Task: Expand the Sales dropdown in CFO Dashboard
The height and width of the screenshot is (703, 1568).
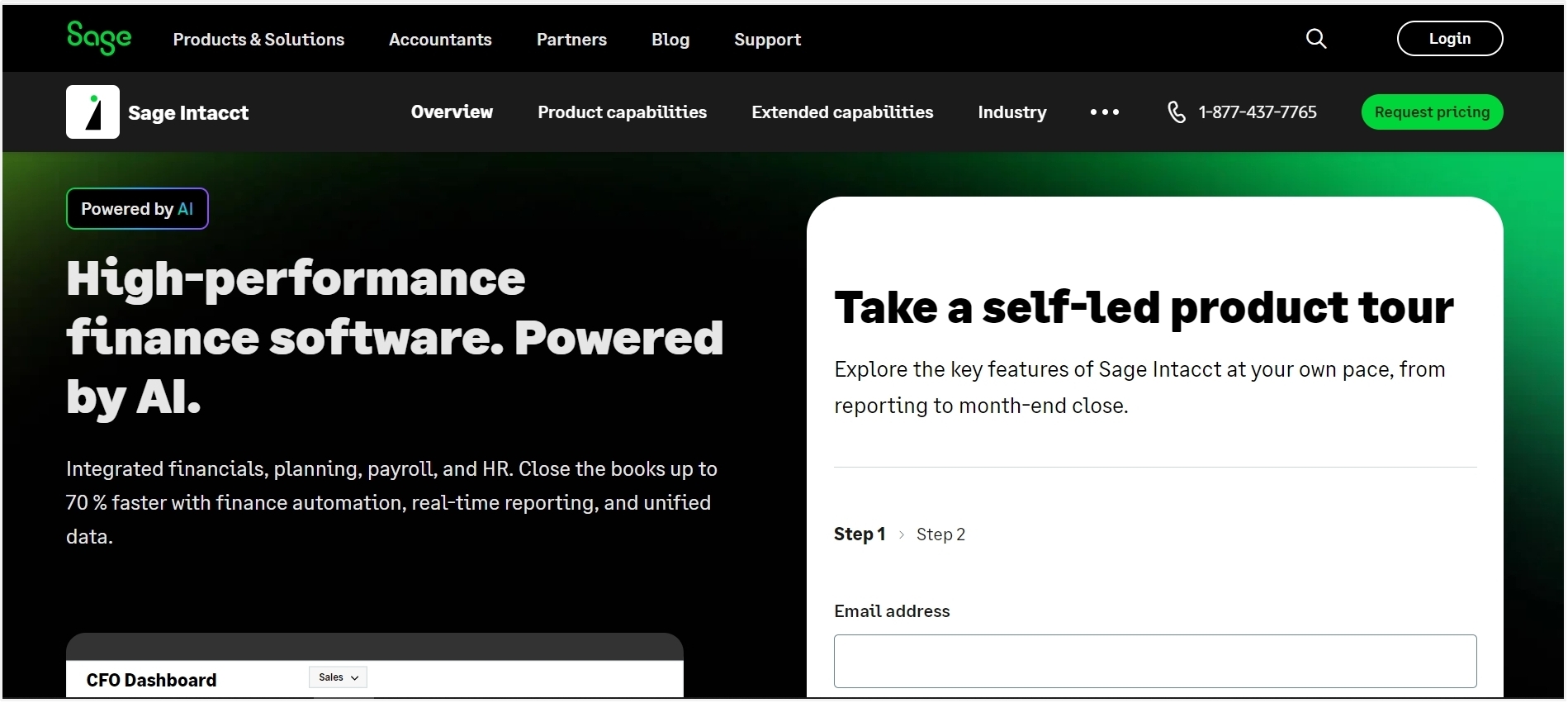Action: (x=339, y=677)
